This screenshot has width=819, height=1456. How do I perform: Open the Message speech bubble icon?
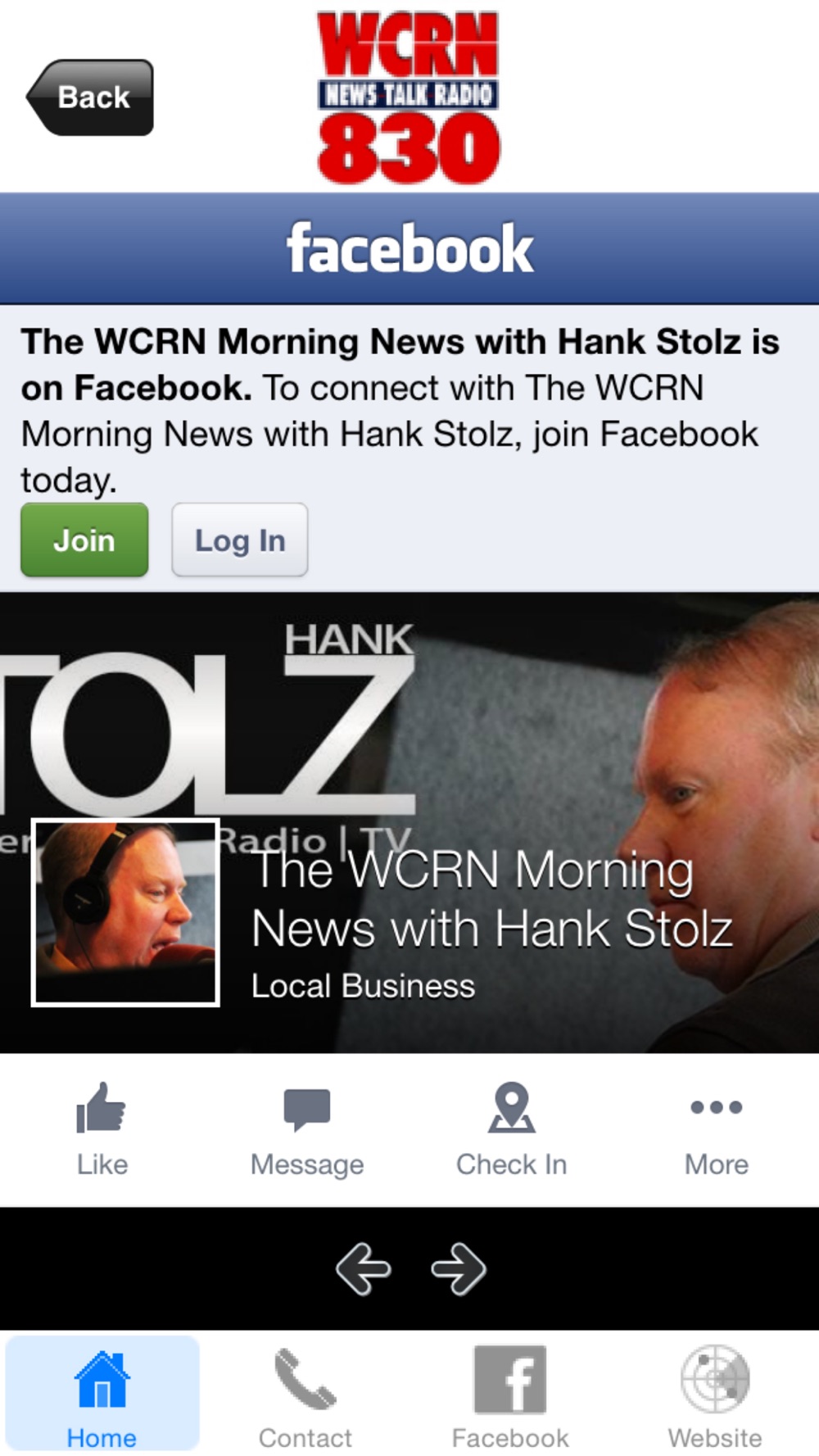(307, 1110)
